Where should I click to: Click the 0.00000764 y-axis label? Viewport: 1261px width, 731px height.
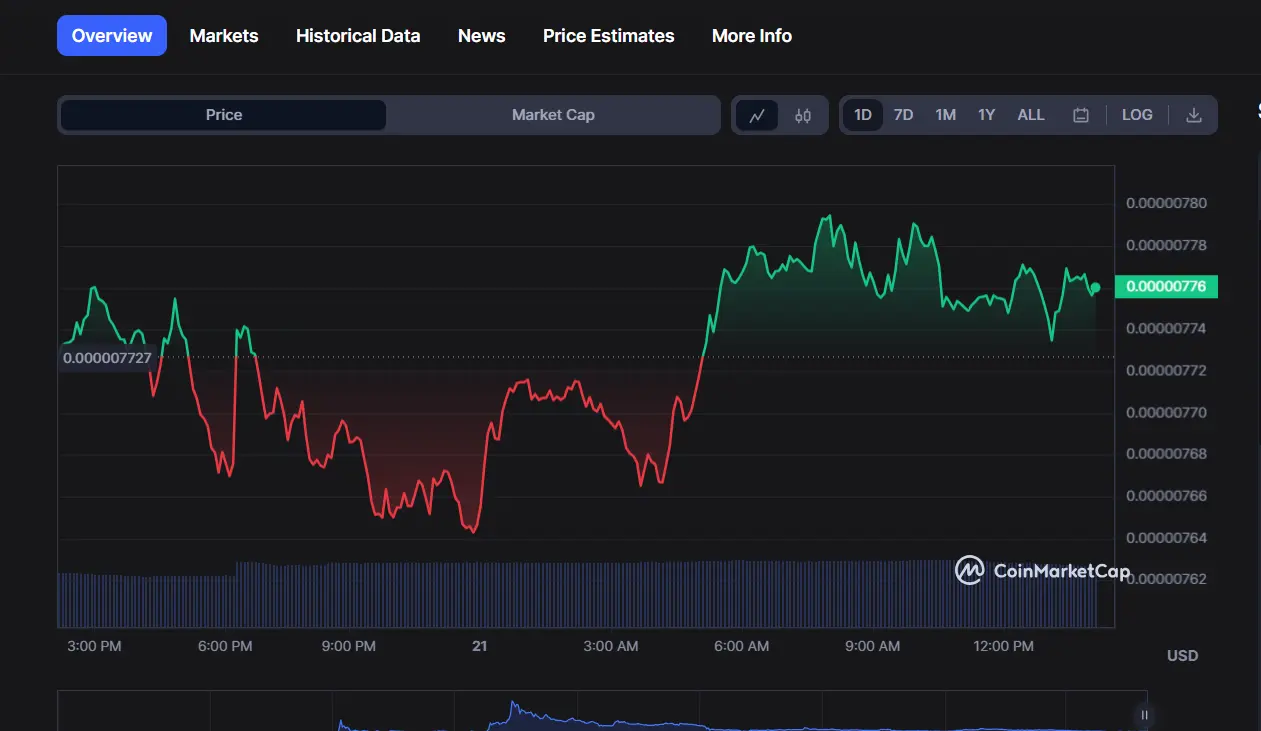(1166, 538)
